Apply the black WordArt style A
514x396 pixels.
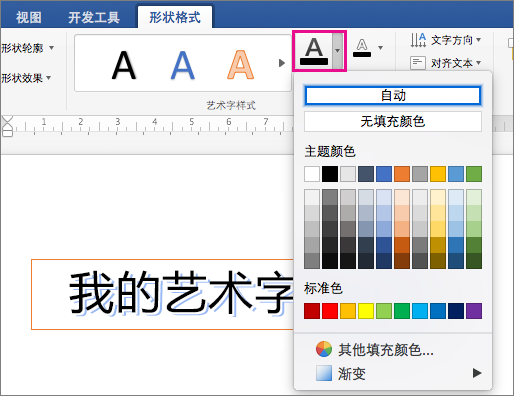click(x=124, y=65)
